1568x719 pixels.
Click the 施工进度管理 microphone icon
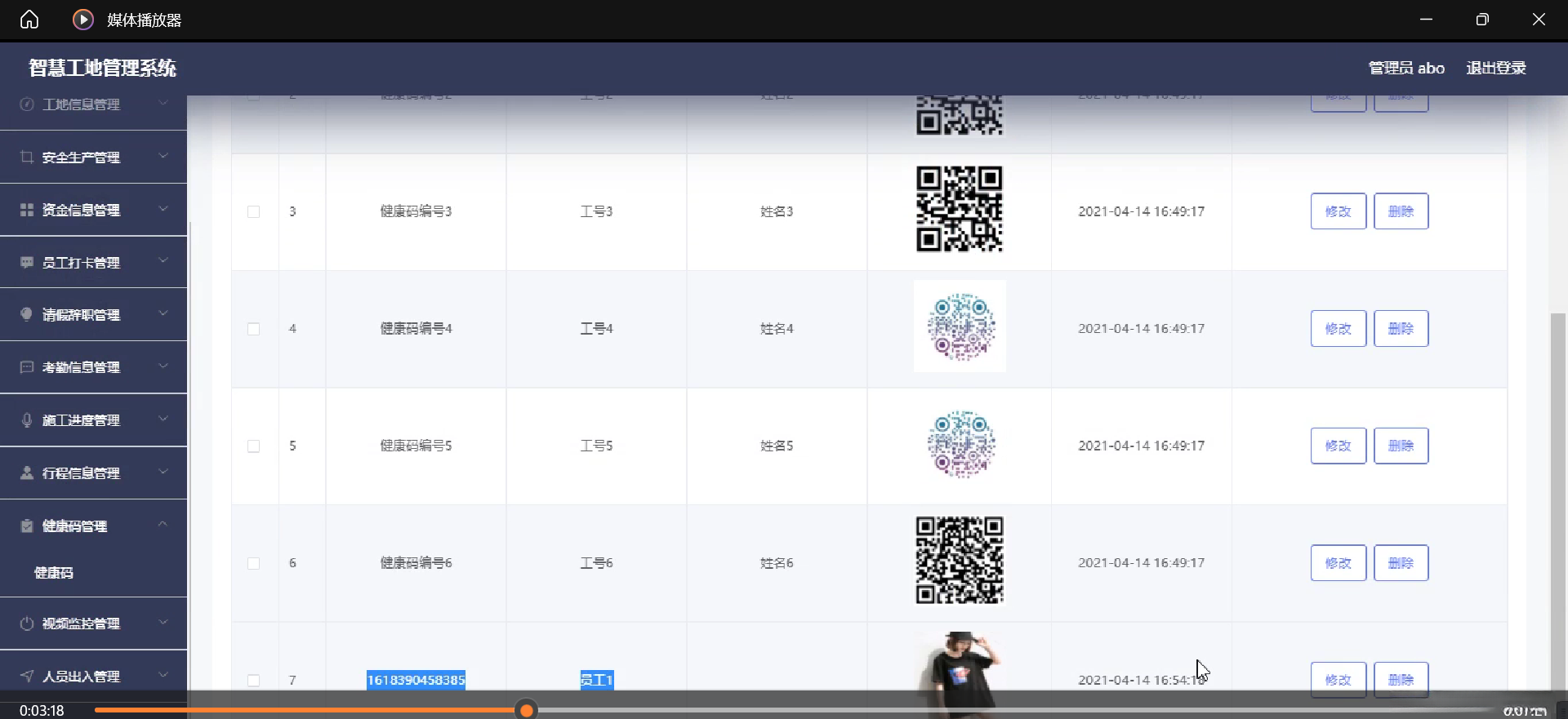(x=27, y=419)
